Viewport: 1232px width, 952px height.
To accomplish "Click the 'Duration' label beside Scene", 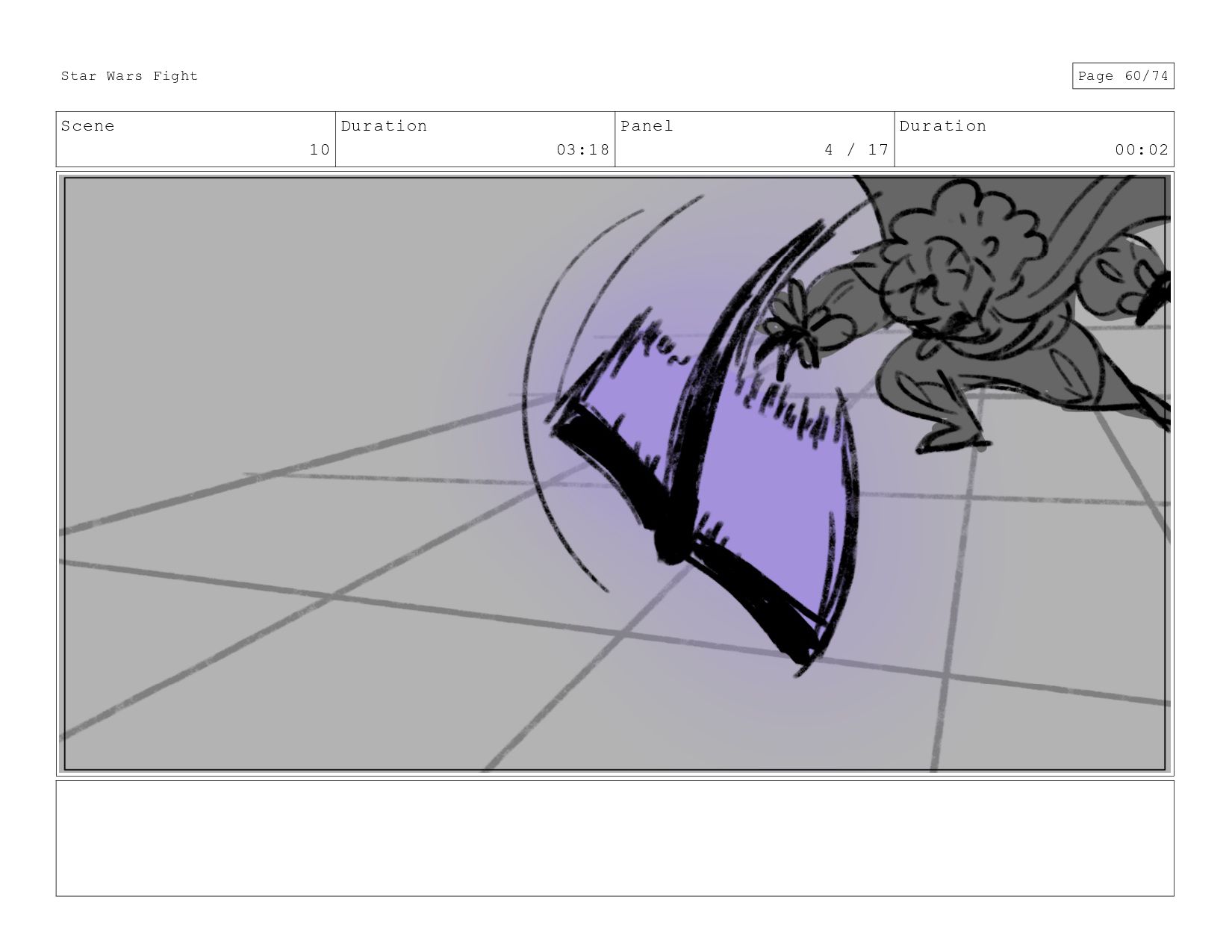I will [x=384, y=126].
